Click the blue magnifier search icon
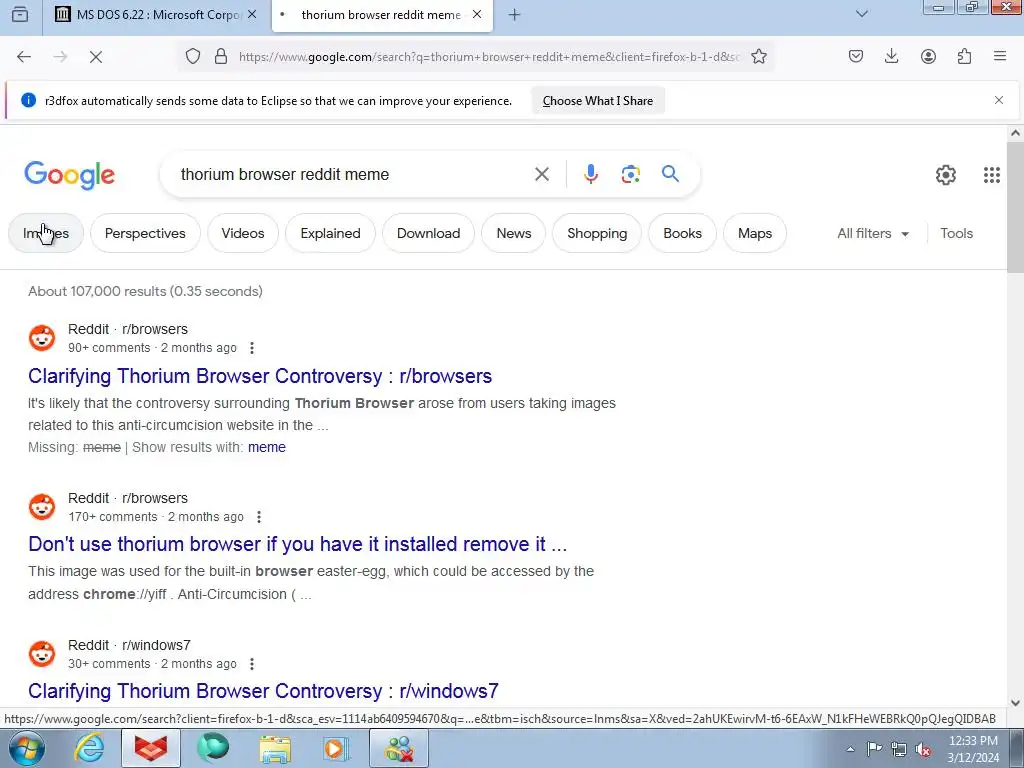 (x=670, y=174)
